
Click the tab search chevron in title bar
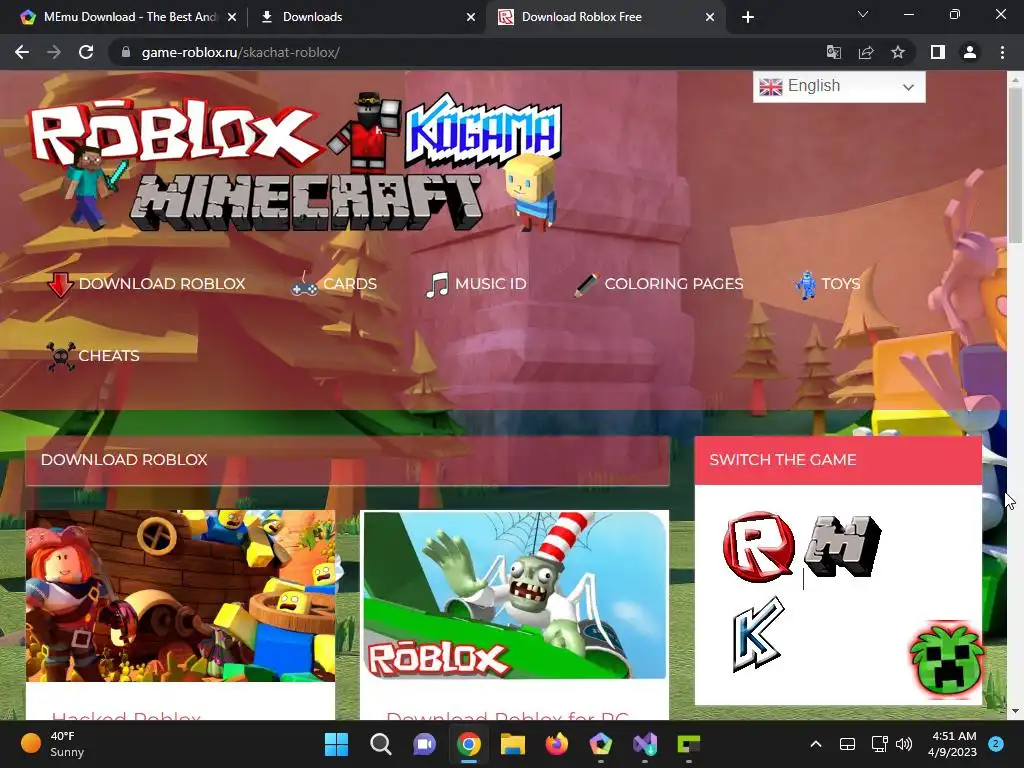click(863, 14)
